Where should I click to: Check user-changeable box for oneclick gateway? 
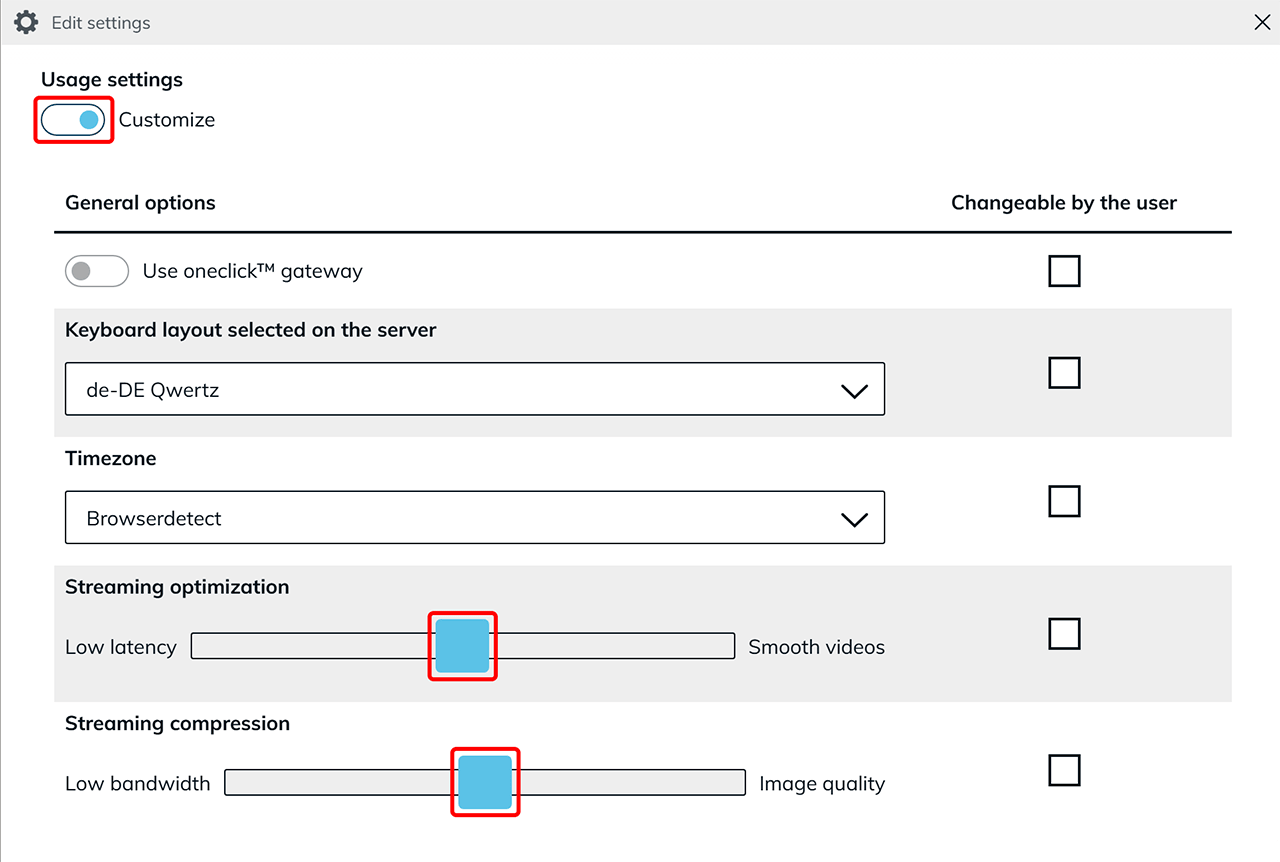(x=1064, y=271)
